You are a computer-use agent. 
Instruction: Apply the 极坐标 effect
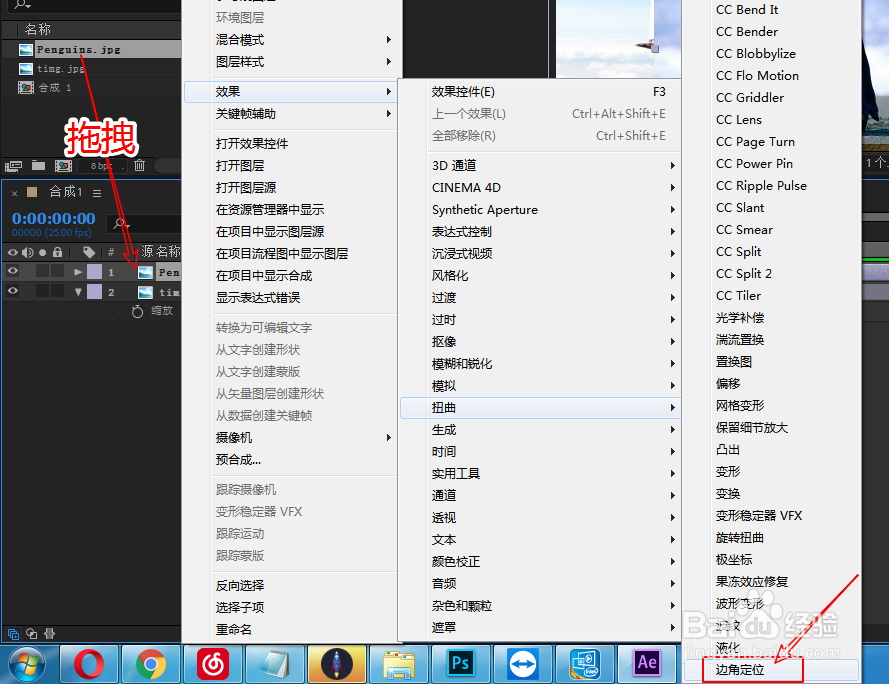771,559
